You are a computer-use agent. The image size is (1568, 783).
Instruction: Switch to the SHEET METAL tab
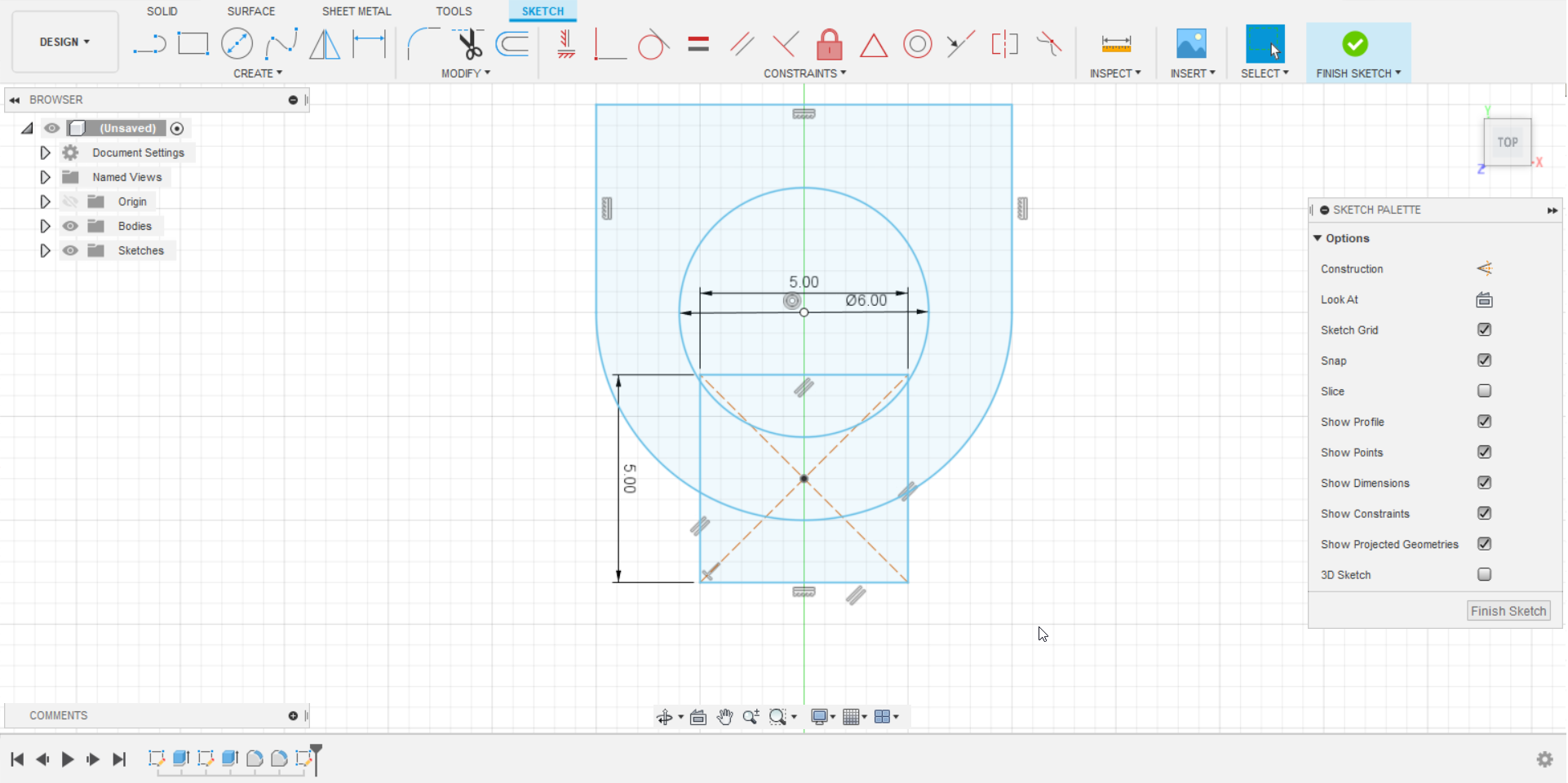click(x=357, y=11)
